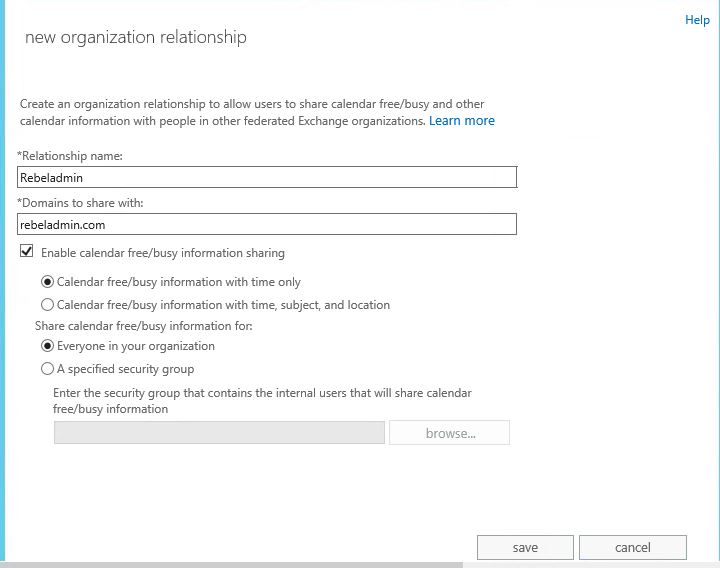720x568 pixels.
Task: Save the new organization relationship
Action: 525,547
